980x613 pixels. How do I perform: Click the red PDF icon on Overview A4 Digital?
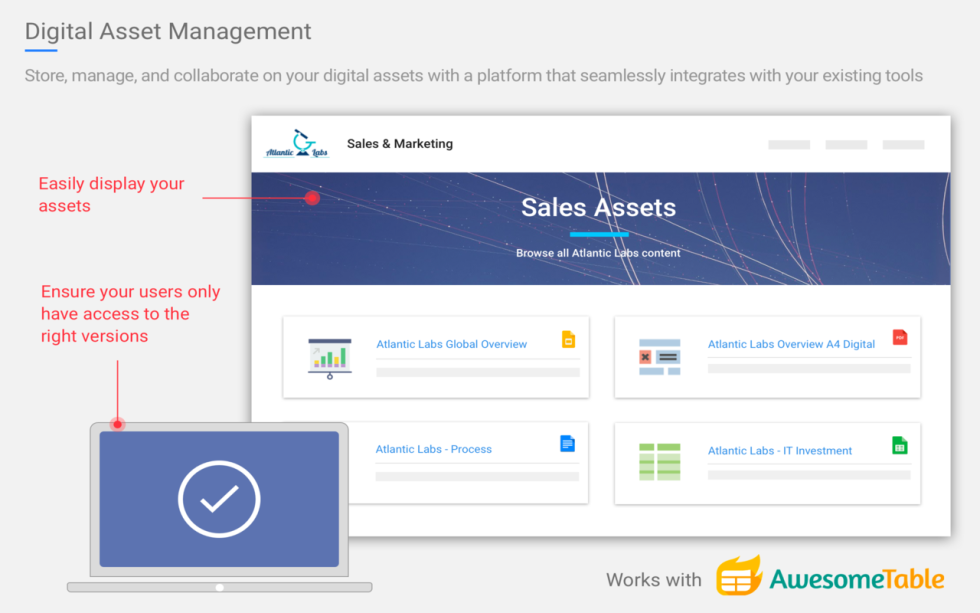pyautogui.click(x=900, y=338)
